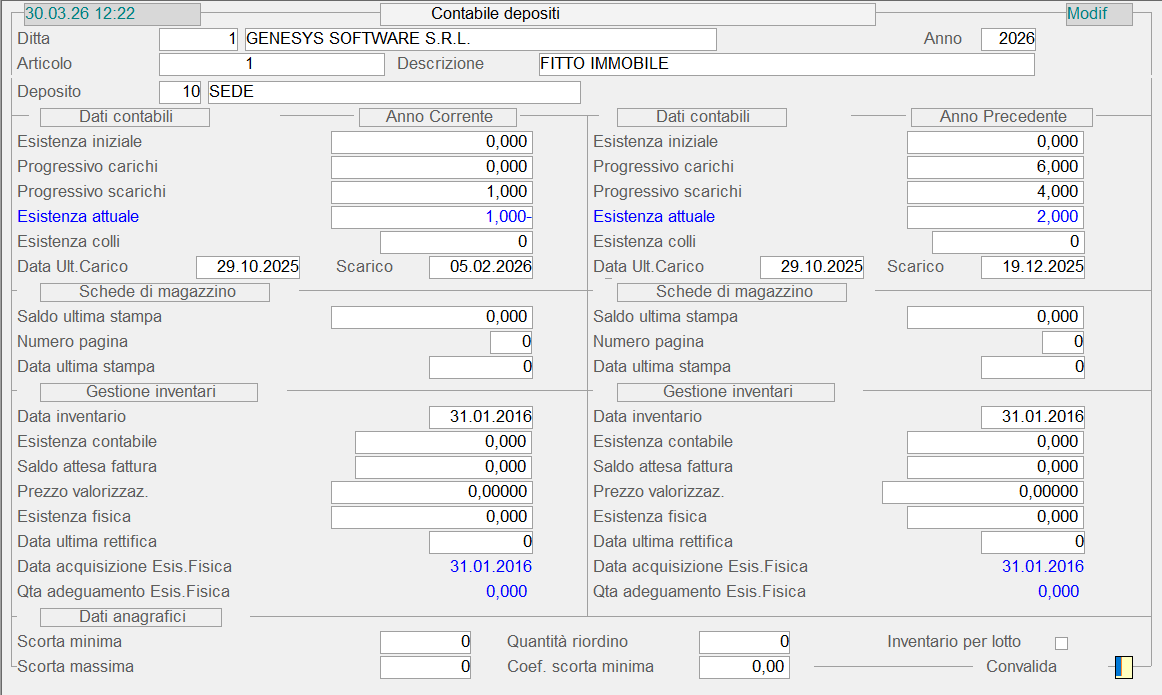1162x695 pixels.
Task: Toggle the Inventario per lotto checkbox
Action: [1062, 642]
